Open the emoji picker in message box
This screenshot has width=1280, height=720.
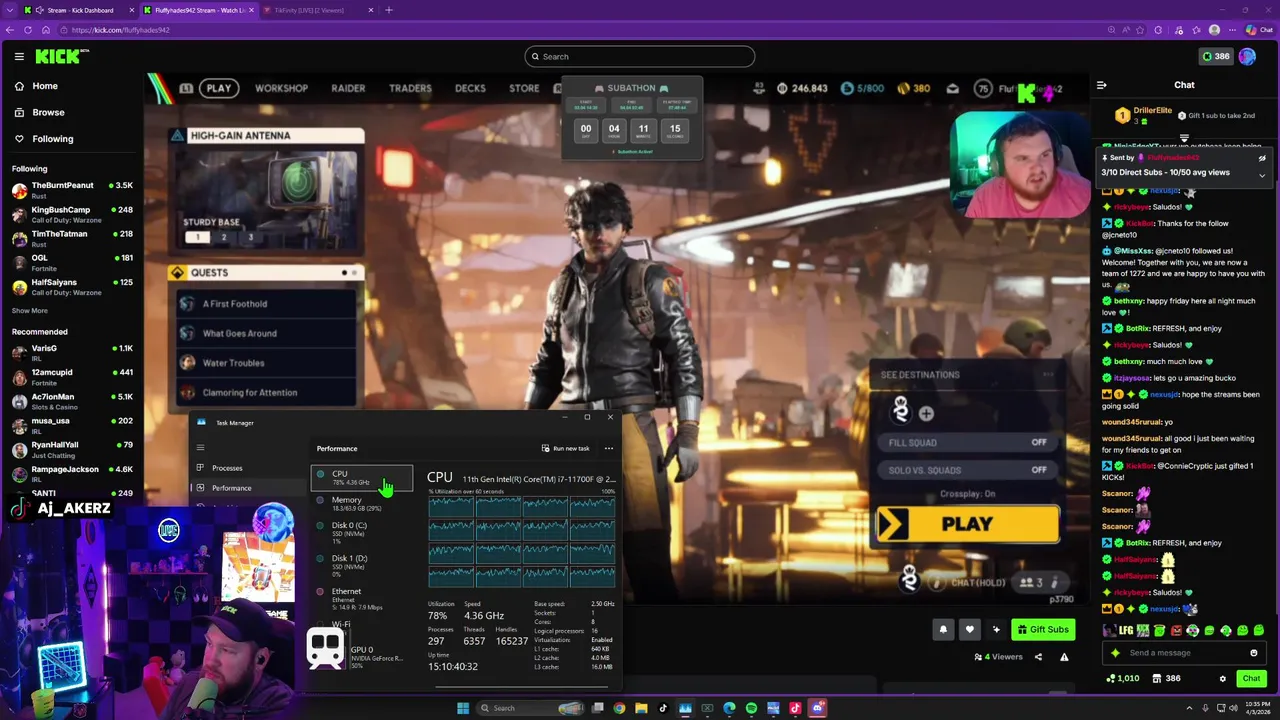coord(1253,653)
